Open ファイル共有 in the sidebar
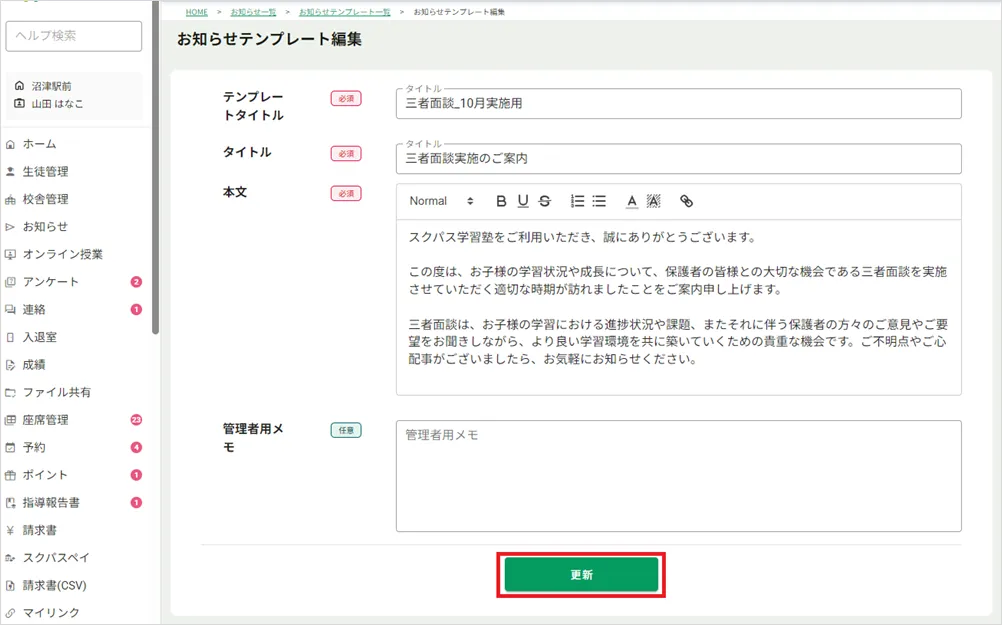The height and width of the screenshot is (625, 1002). pos(57,392)
